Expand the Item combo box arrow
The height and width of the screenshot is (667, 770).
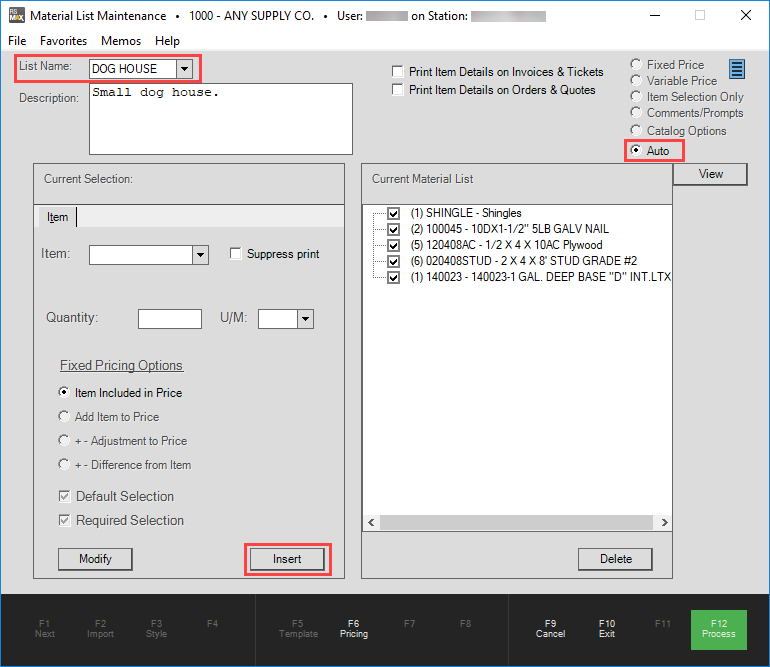point(200,255)
